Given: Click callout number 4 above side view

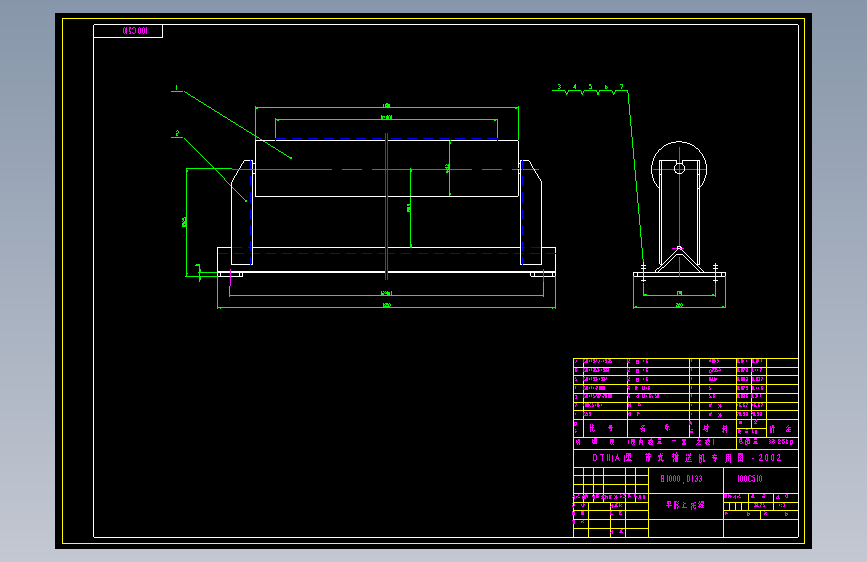Looking at the screenshot, I should [574, 87].
